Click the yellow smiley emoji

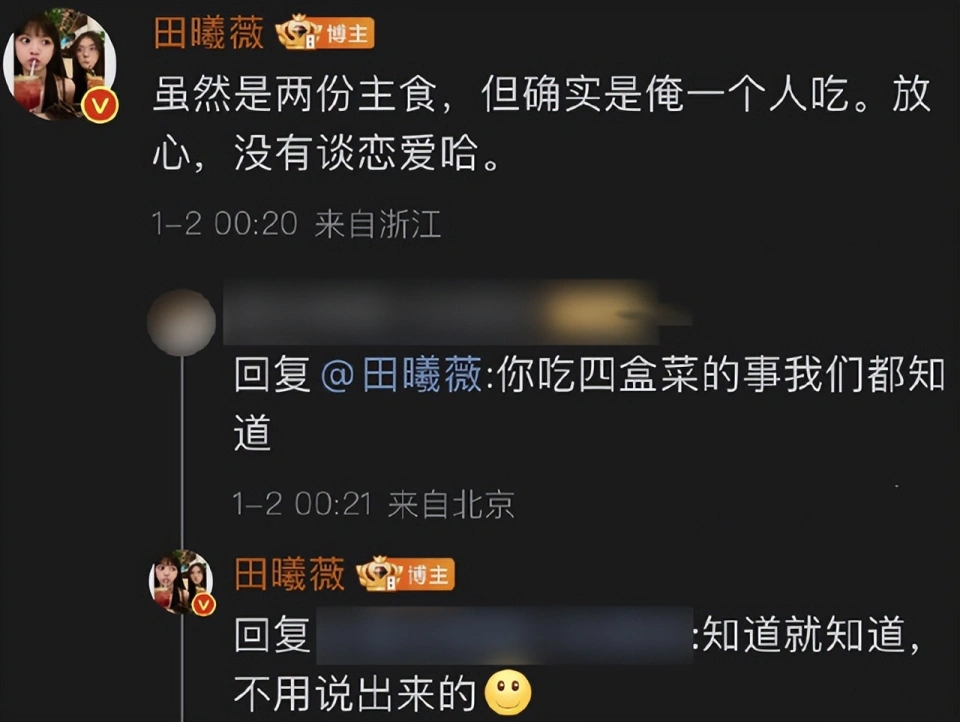point(508,693)
